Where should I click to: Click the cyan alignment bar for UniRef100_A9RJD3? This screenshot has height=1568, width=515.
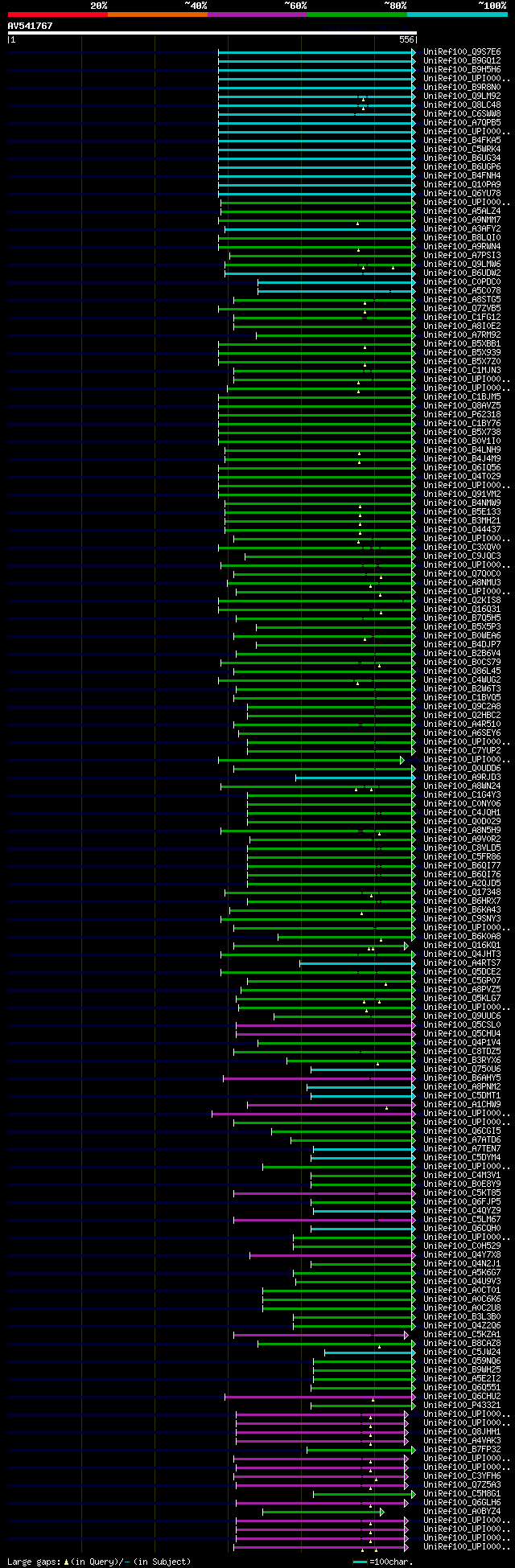355,777
